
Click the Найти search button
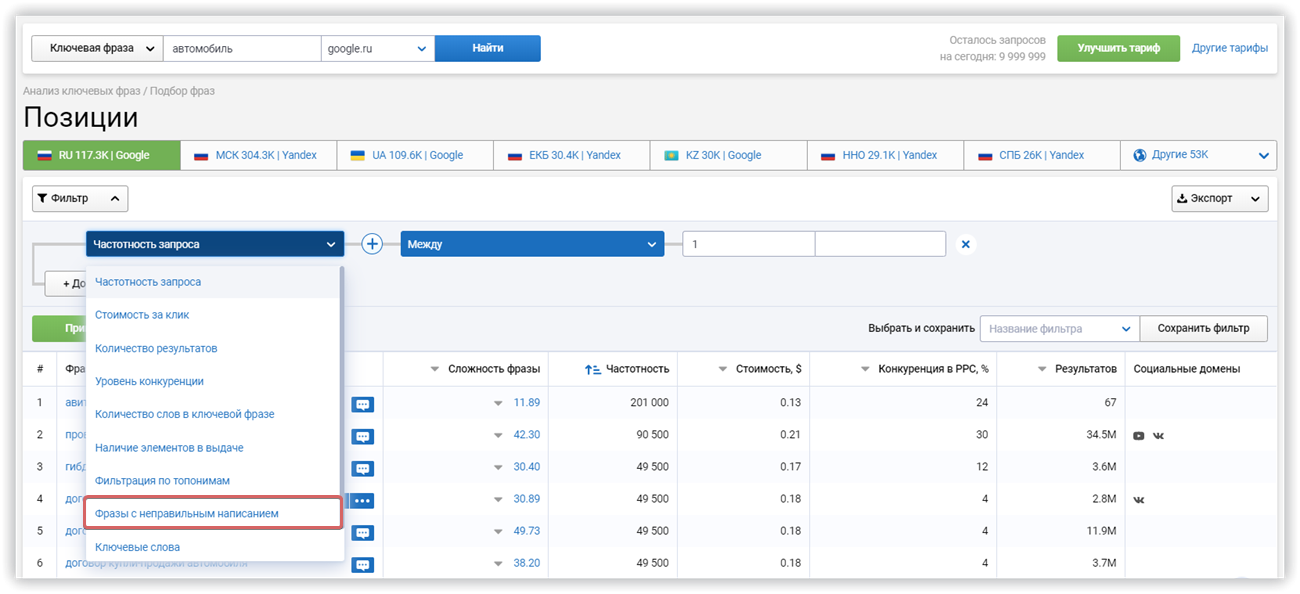[488, 48]
